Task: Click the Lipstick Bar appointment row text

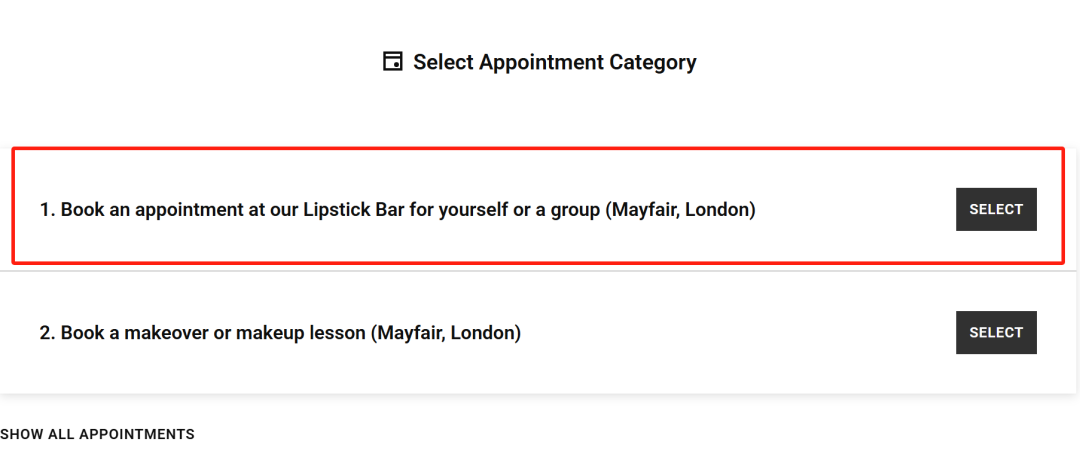Action: tap(397, 209)
